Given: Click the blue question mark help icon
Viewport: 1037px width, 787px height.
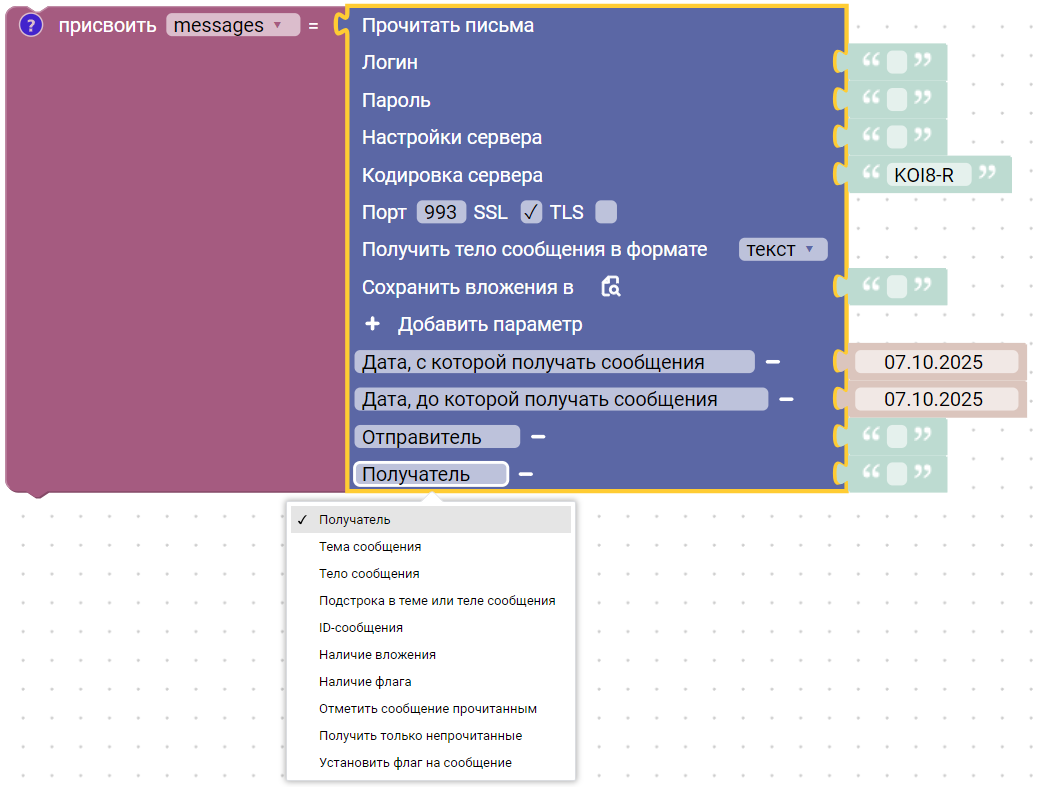Looking at the screenshot, I should click(31, 26).
